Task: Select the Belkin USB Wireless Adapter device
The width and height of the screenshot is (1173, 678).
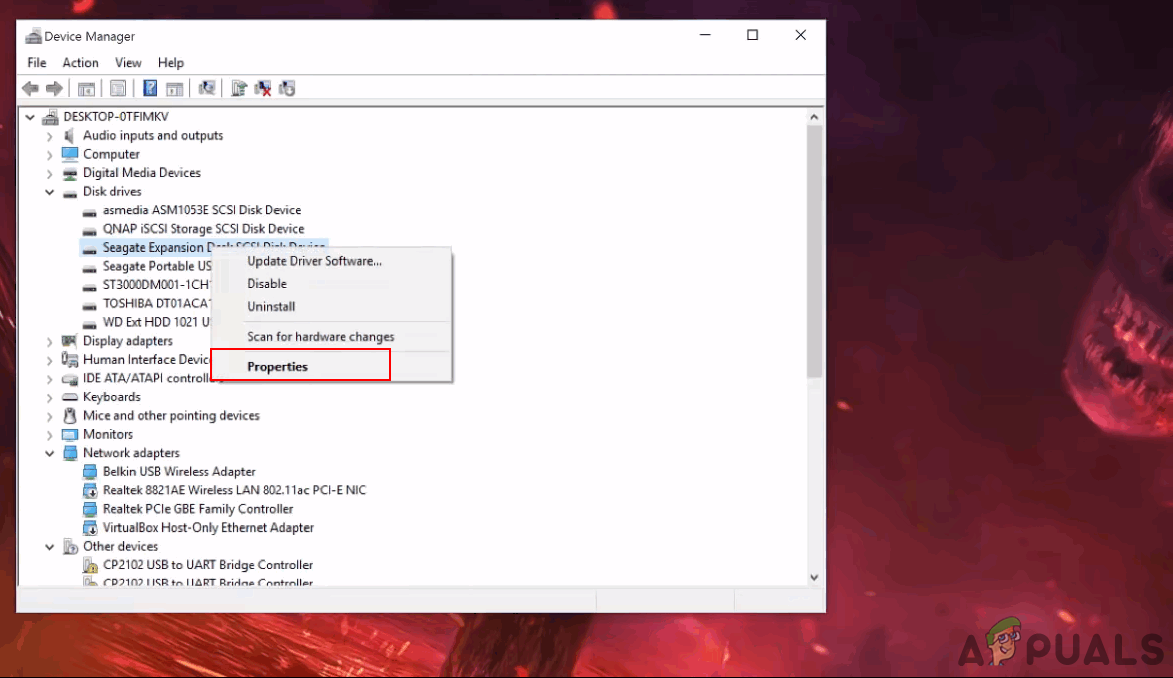Action: click(x=179, y=472)
